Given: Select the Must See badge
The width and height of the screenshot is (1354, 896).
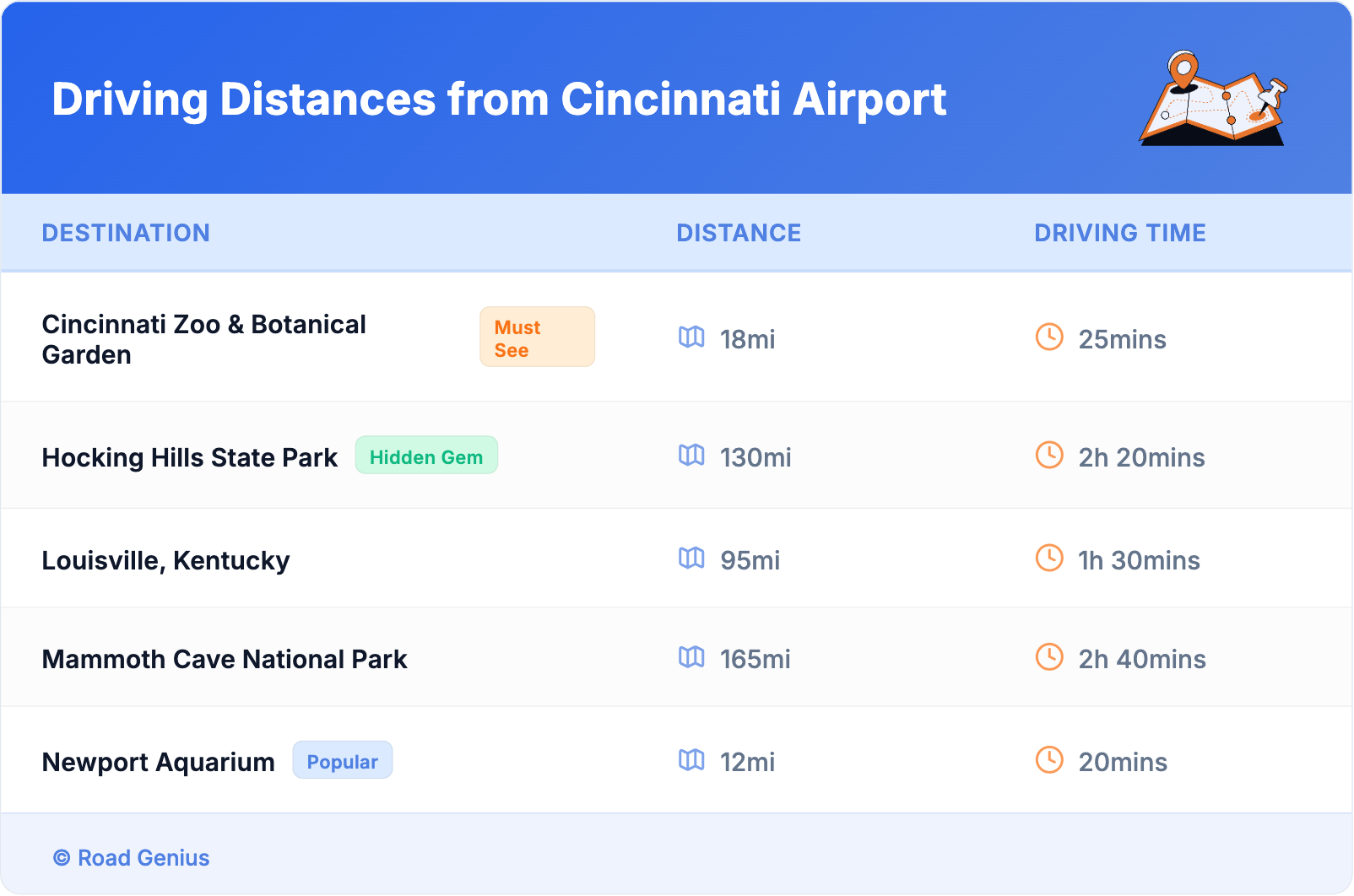Looking at the screenshot, I should 537,337.
